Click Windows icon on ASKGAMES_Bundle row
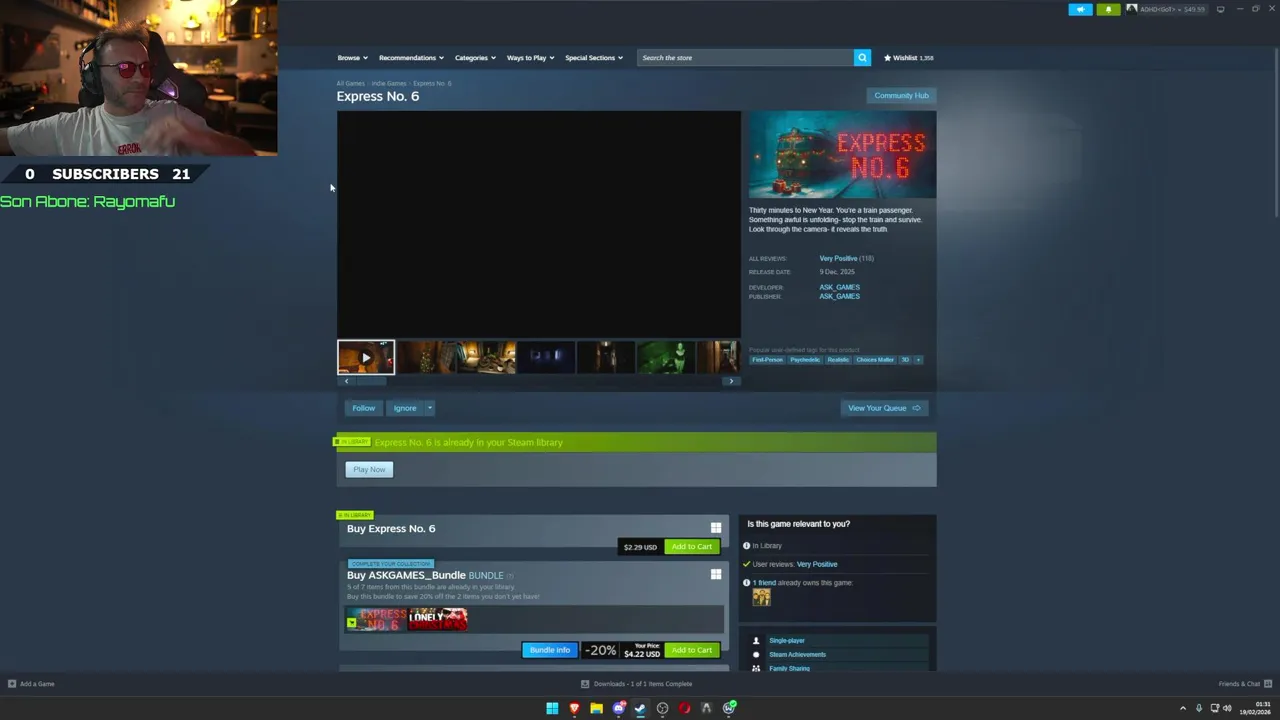1280x720 pixels. coord(716,574)
